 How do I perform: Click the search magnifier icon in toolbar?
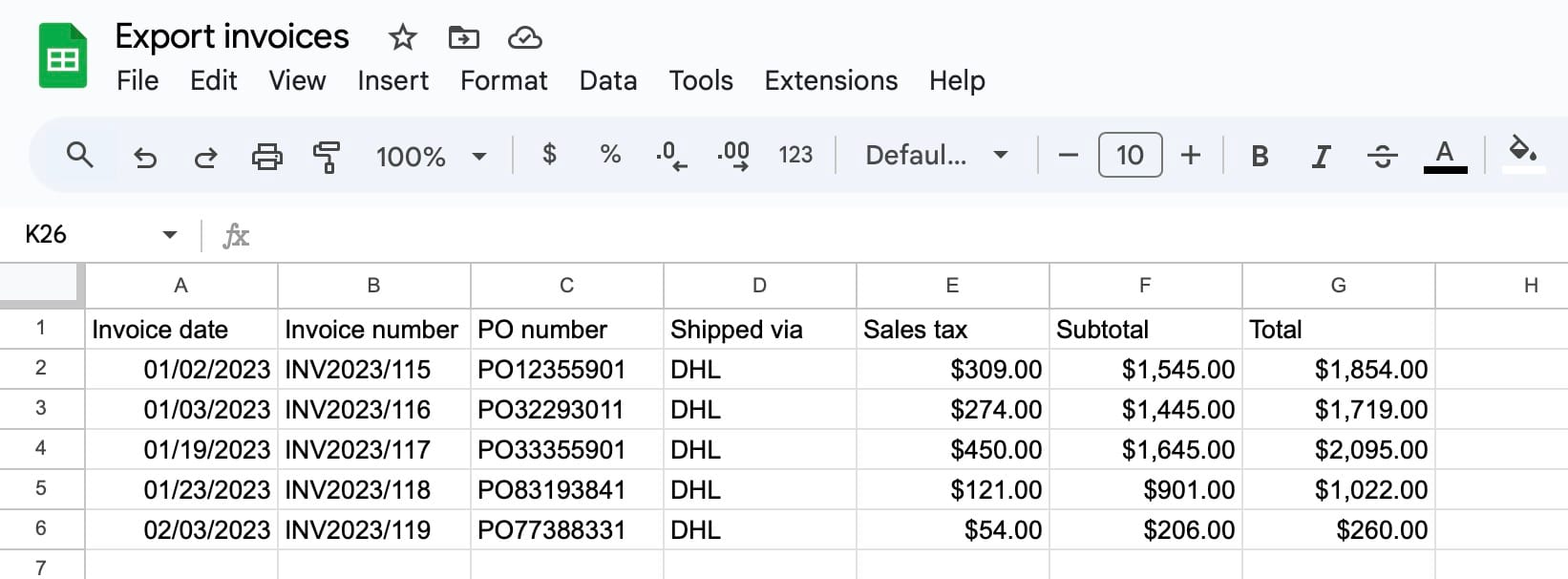pyautogui.click(x=80, y=155)
